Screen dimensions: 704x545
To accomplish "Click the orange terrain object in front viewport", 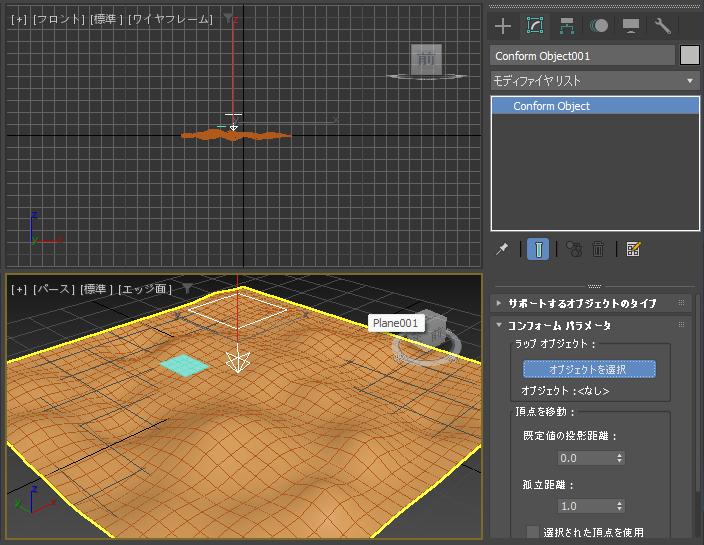I will (236, 135).
